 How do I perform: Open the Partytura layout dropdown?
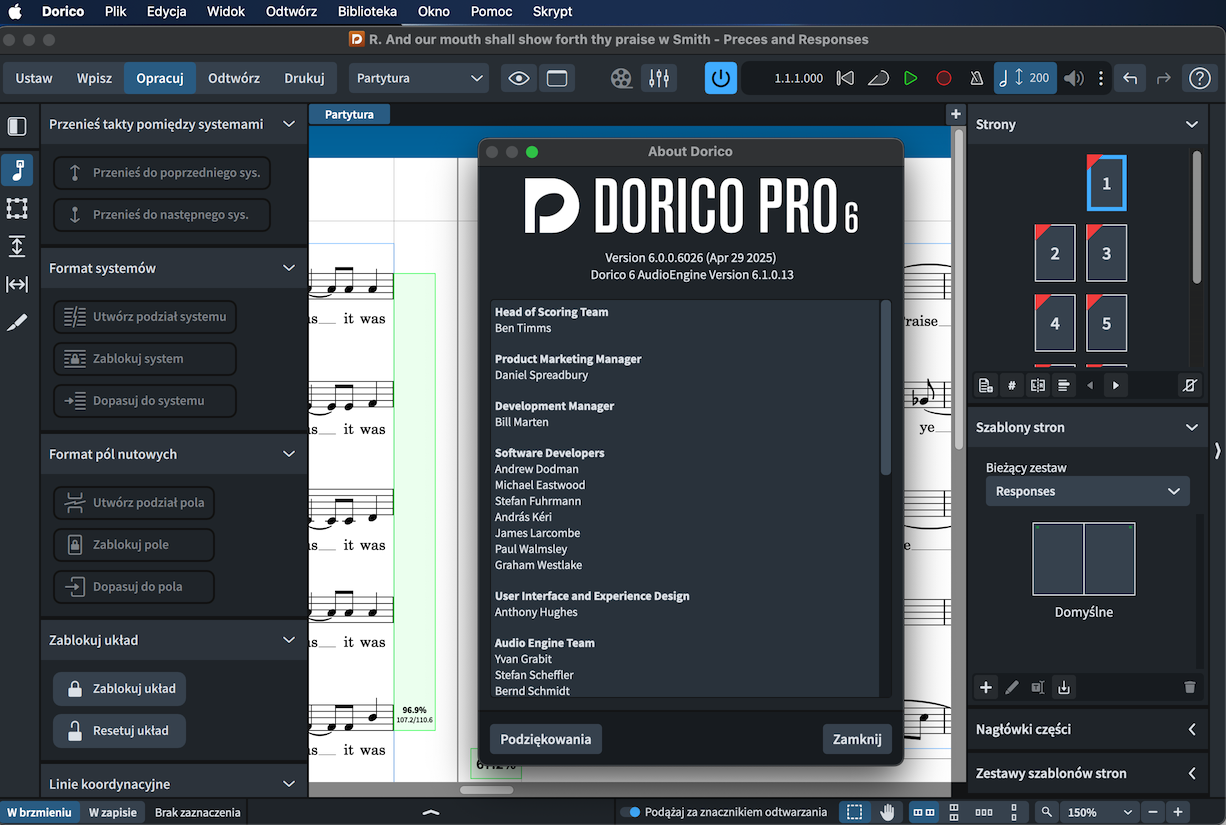click(x=418, y=78)
